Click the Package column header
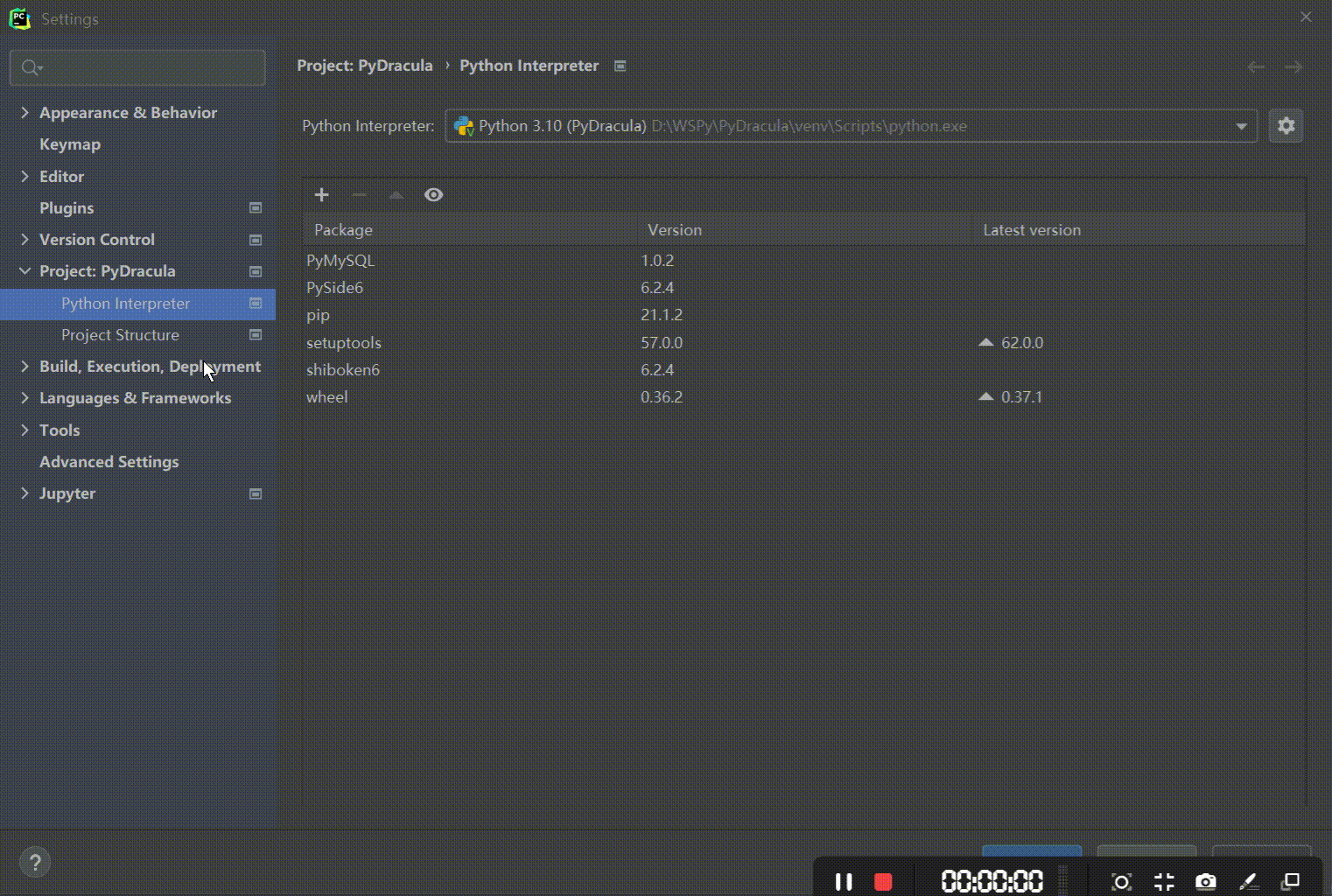1332x896 pixels. pos(470,230)
